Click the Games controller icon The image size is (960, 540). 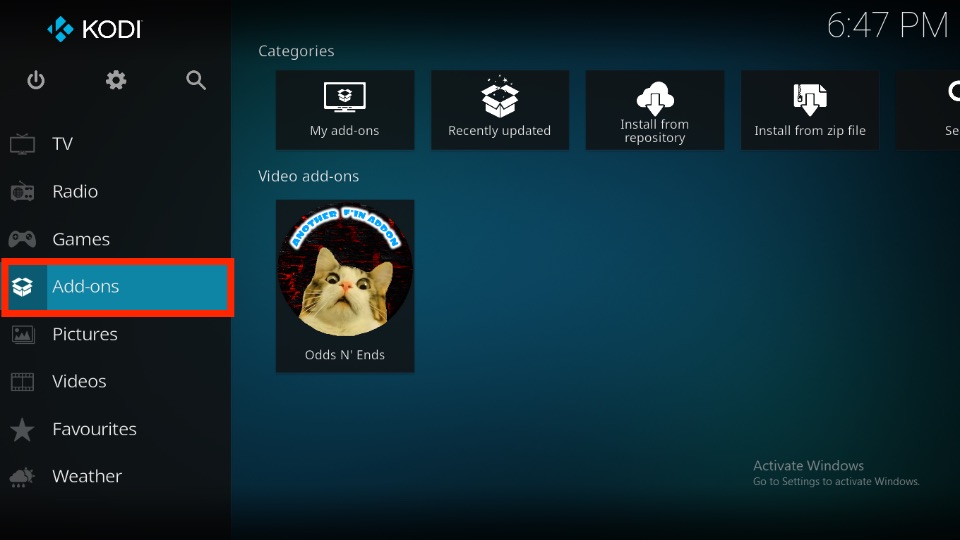coord(23,239)
